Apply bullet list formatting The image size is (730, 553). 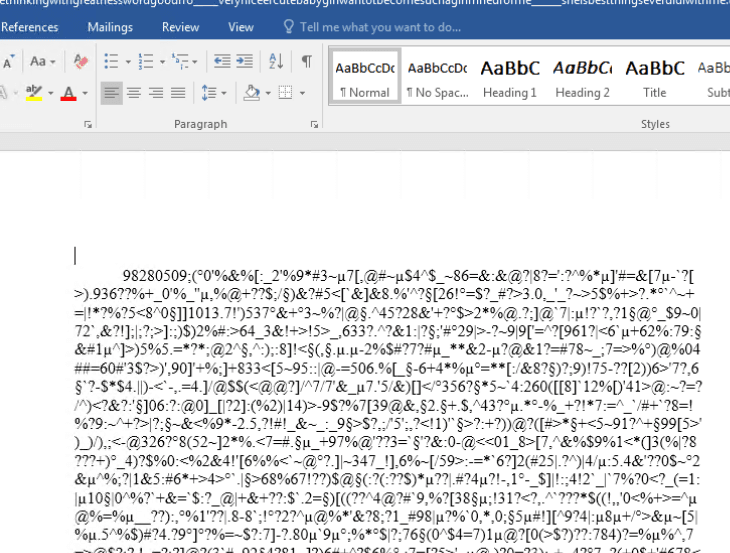click(x=111, y=61)
